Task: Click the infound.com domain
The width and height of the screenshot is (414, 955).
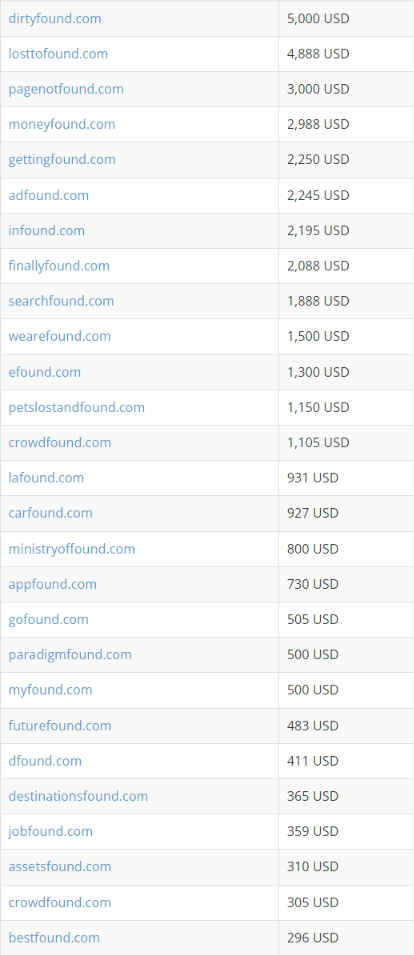Action: point(46,230)
